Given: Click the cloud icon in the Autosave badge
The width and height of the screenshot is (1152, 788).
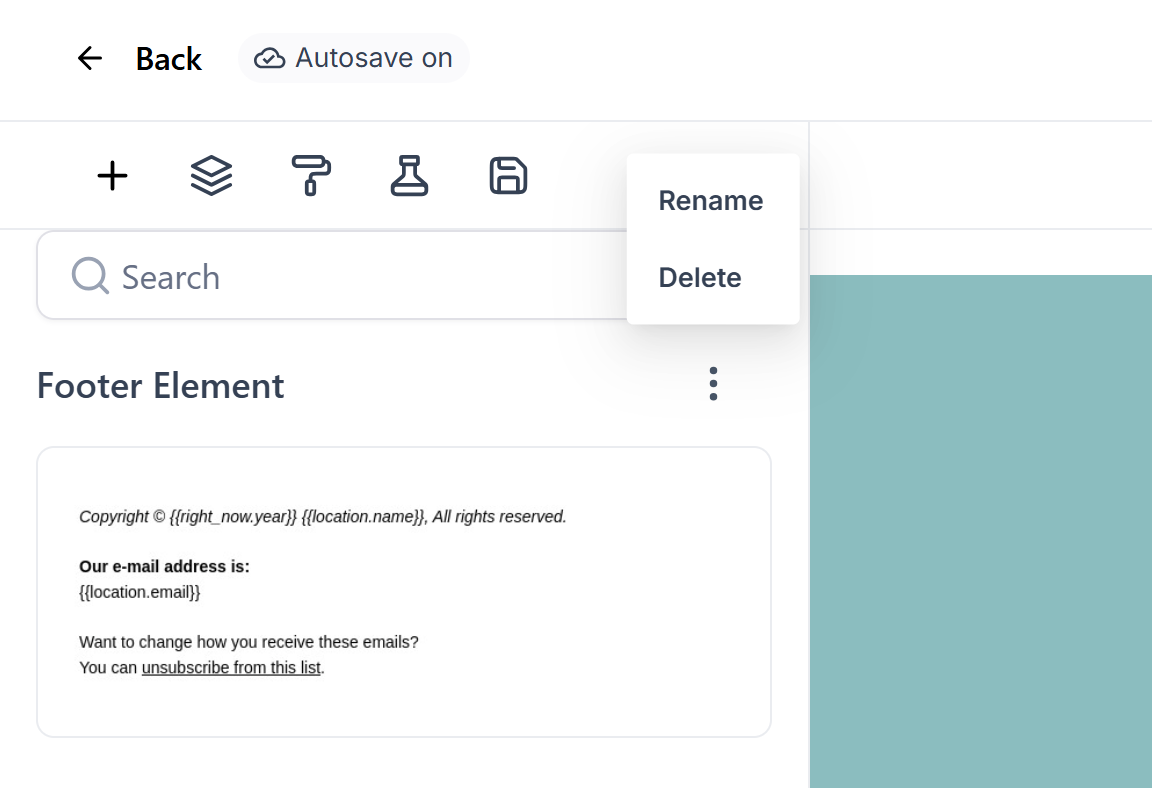Looking at the screenshot, I should click(x=270, y=57).
